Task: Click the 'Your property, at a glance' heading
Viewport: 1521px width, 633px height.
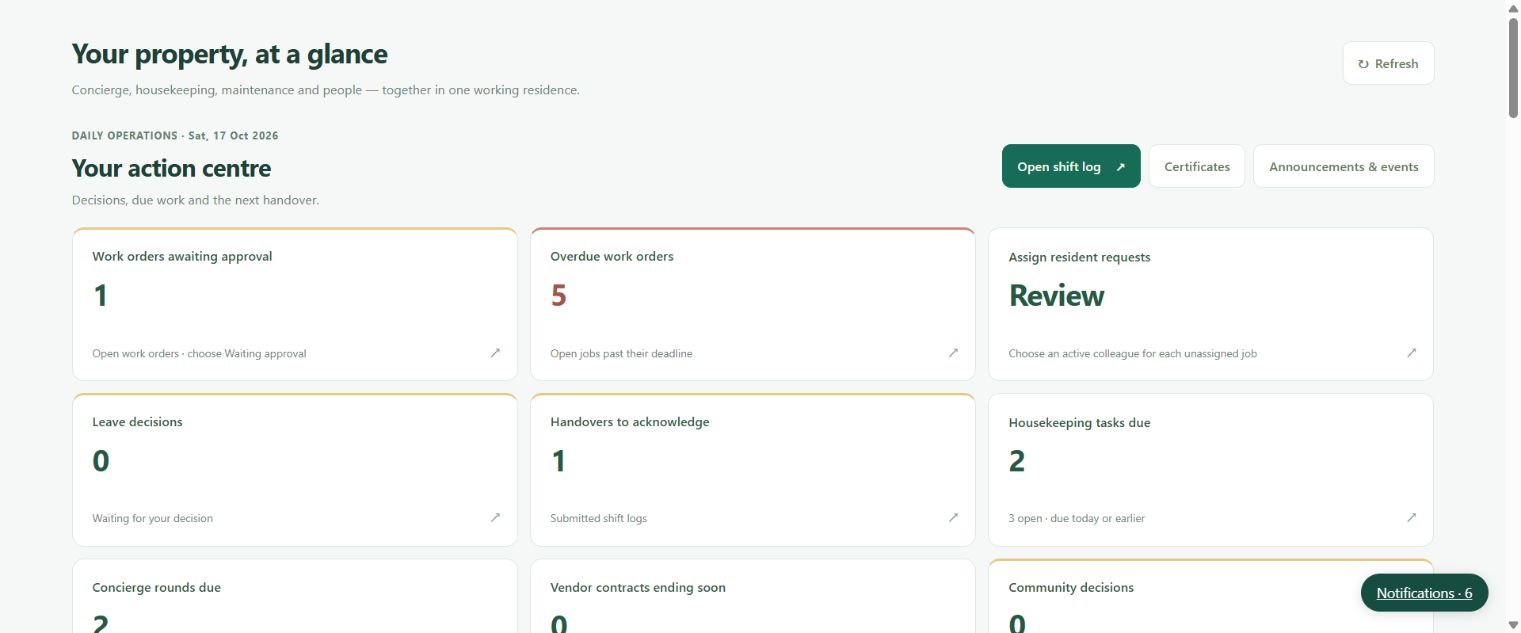Action: (x=229, y=54)
